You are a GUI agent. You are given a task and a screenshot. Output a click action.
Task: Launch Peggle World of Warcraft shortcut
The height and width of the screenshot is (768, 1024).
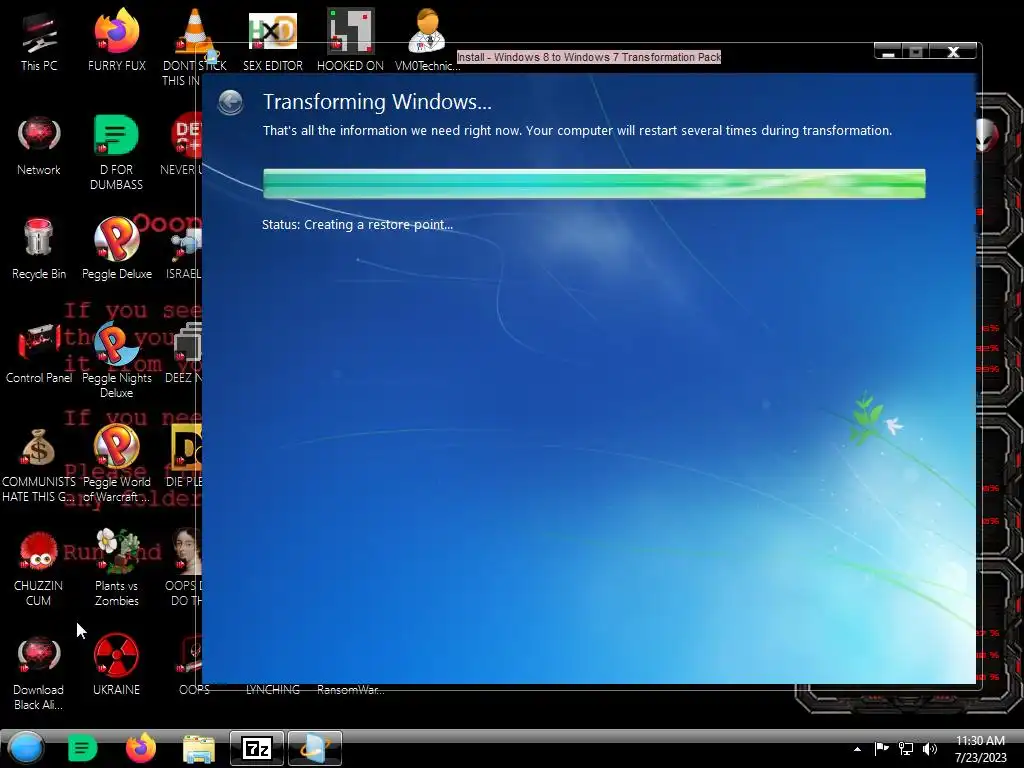coord(116,465)
